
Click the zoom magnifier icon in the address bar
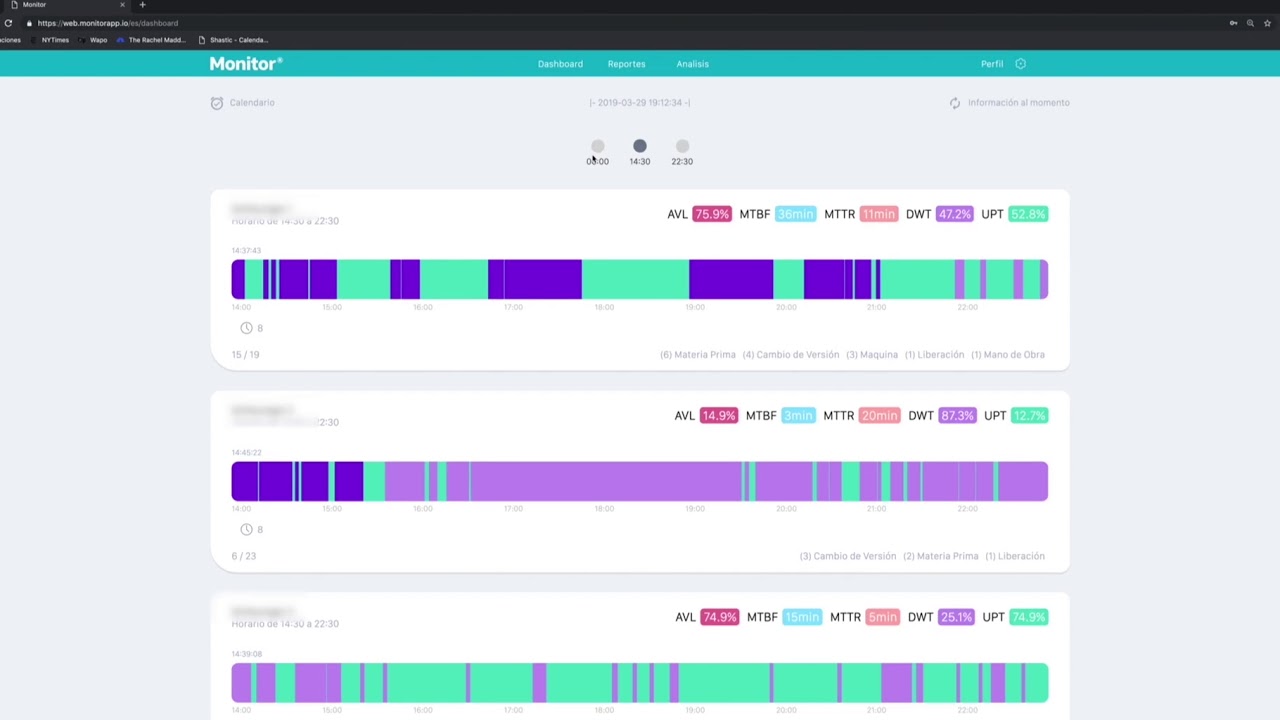(x=1250, y=23)
